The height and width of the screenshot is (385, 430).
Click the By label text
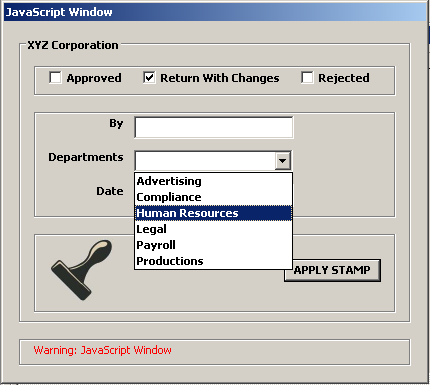(x=116, y=124)
